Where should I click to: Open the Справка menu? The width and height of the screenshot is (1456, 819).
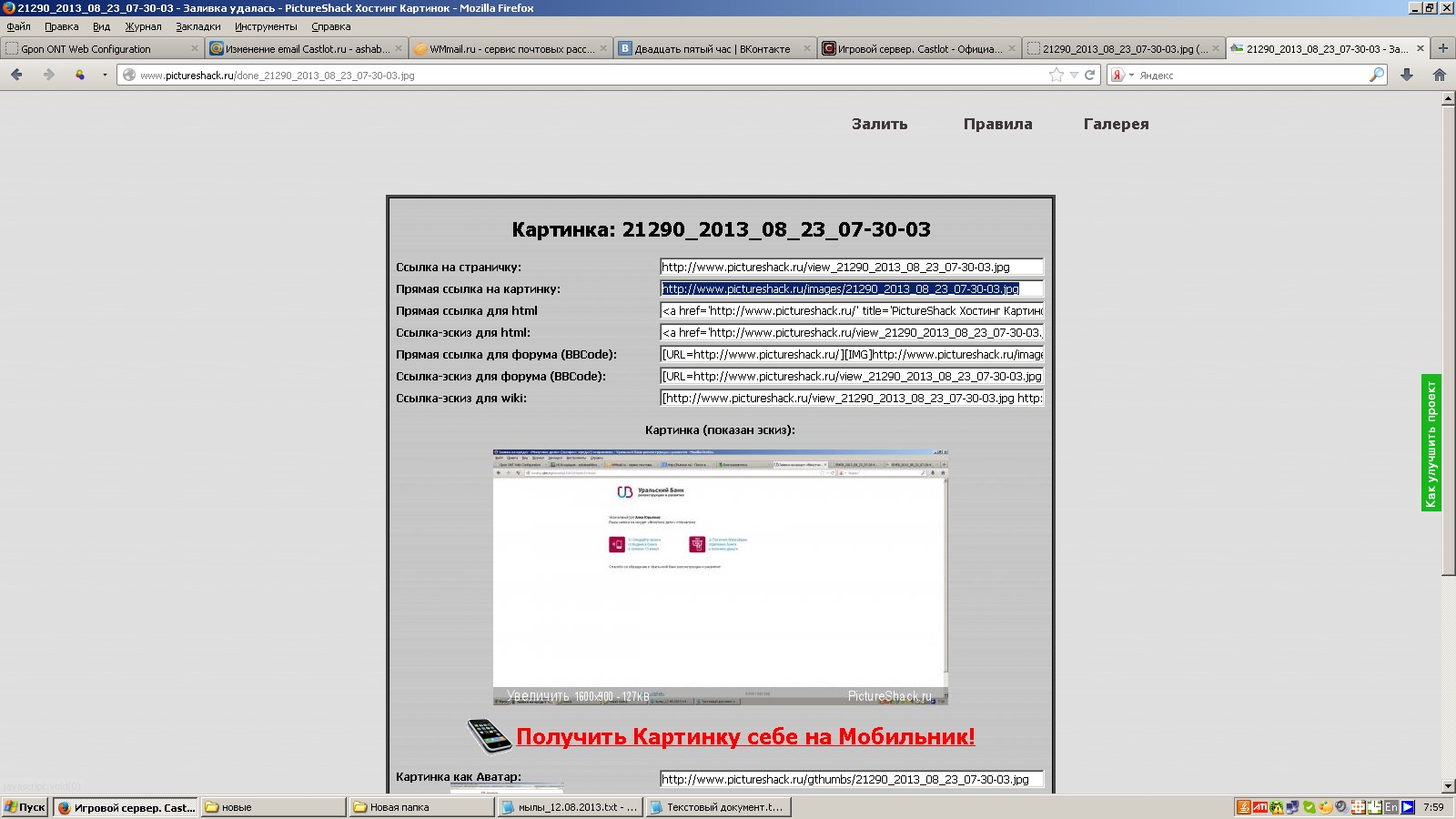click(330, 26)
